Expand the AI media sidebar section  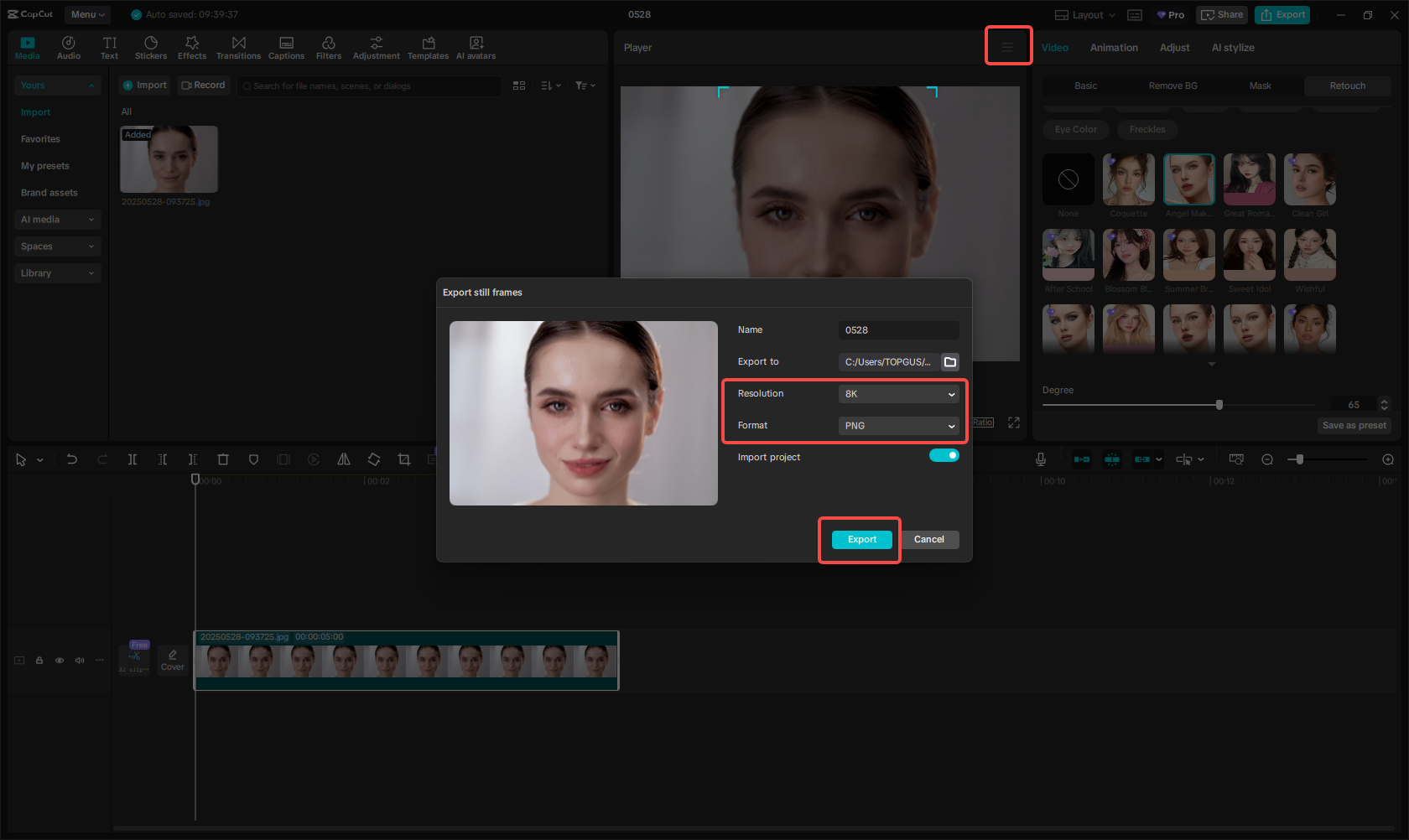57,220
